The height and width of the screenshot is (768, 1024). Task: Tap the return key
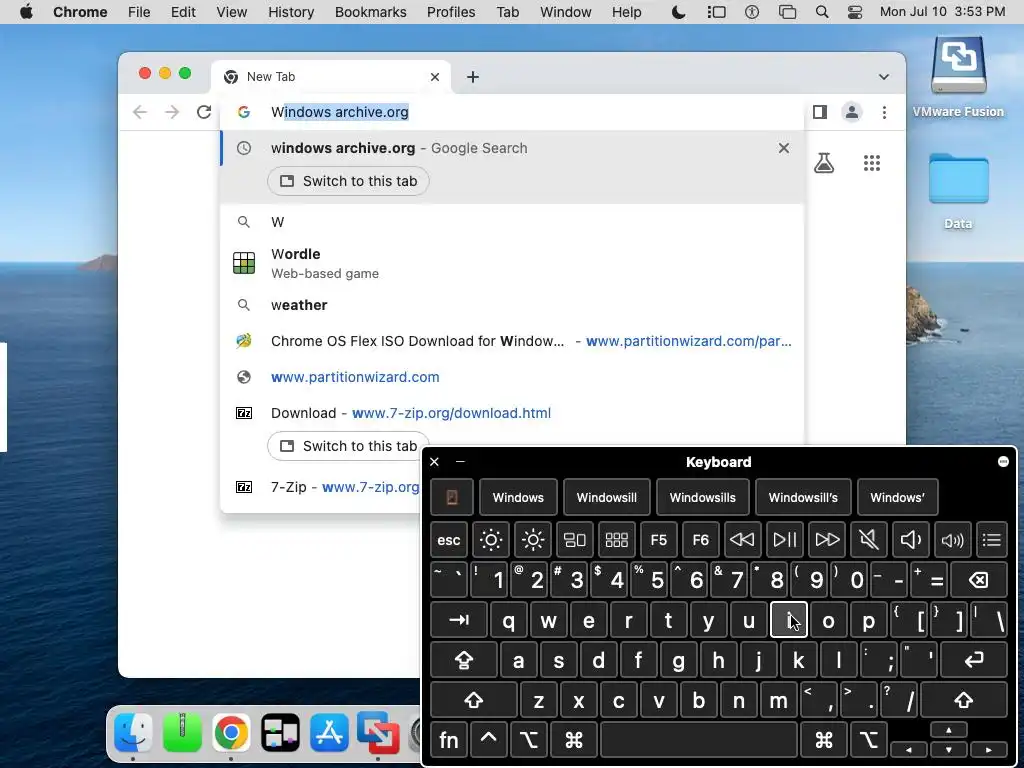click(x=974, y=660)
